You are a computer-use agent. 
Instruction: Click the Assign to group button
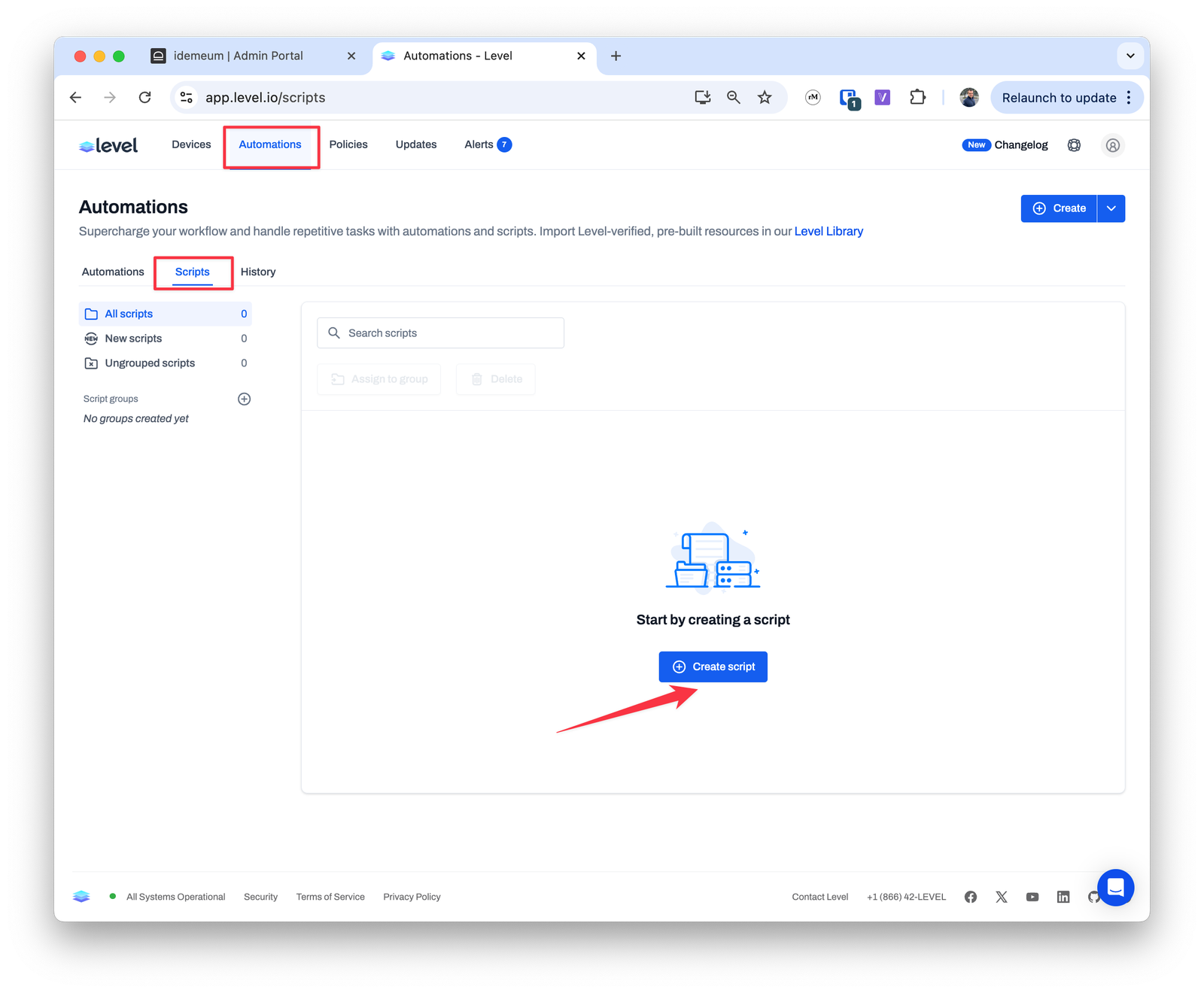(379, 379)
